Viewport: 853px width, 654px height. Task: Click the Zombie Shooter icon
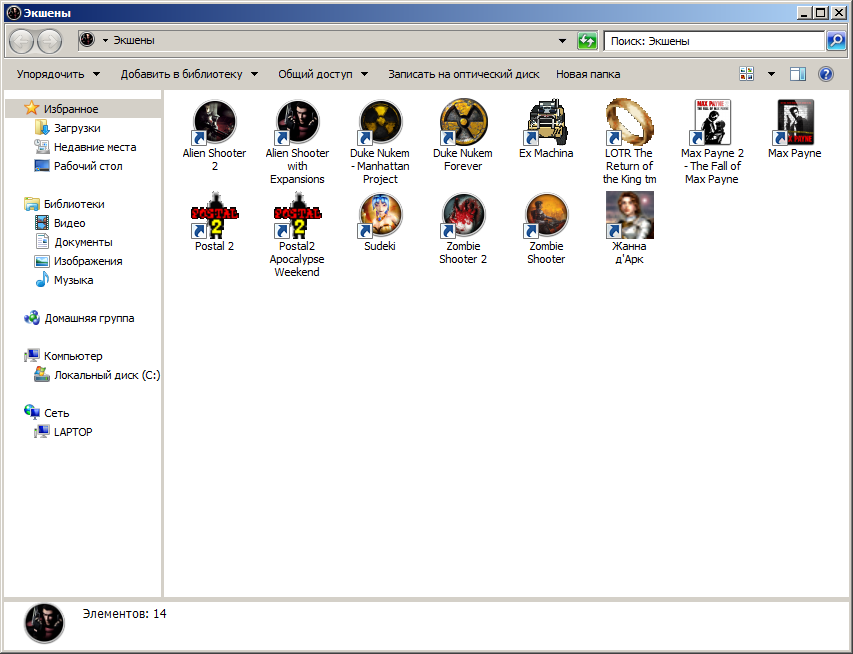point(546,215)
